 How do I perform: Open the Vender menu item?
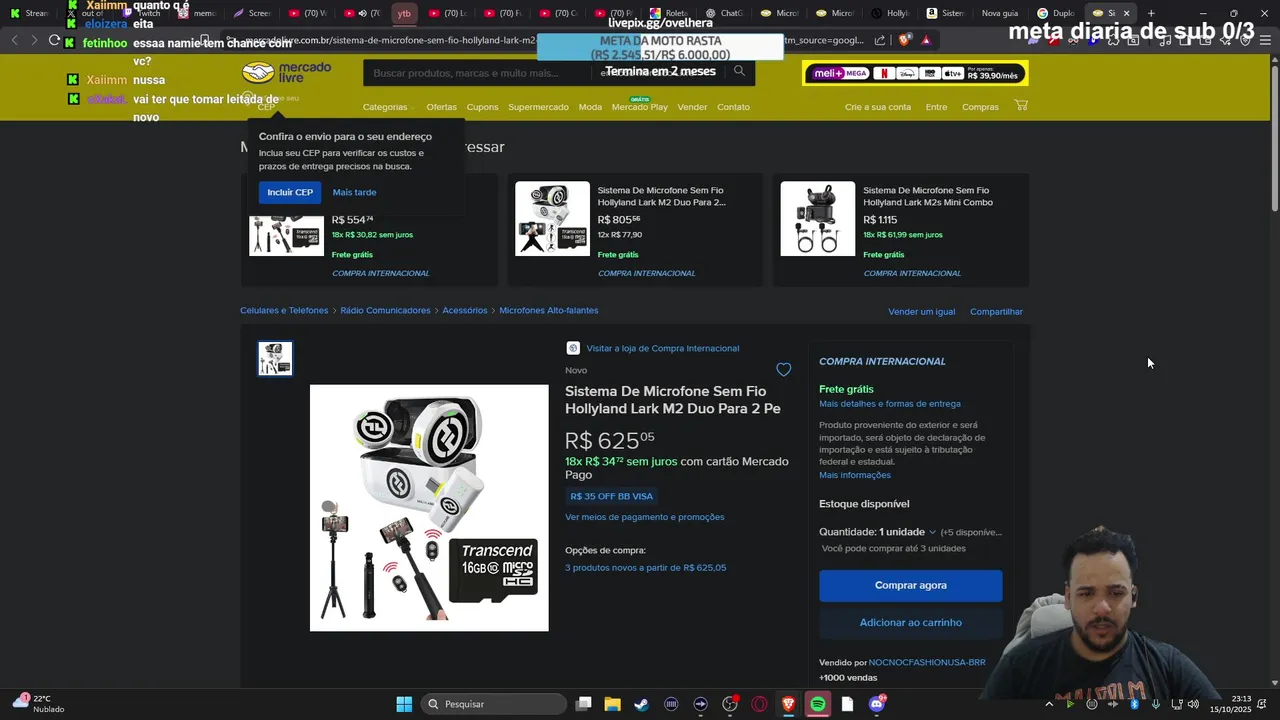[x=692, y=107]
